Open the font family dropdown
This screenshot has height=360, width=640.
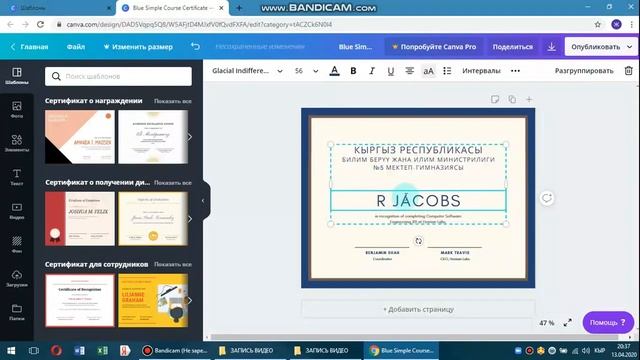[247, 71]
